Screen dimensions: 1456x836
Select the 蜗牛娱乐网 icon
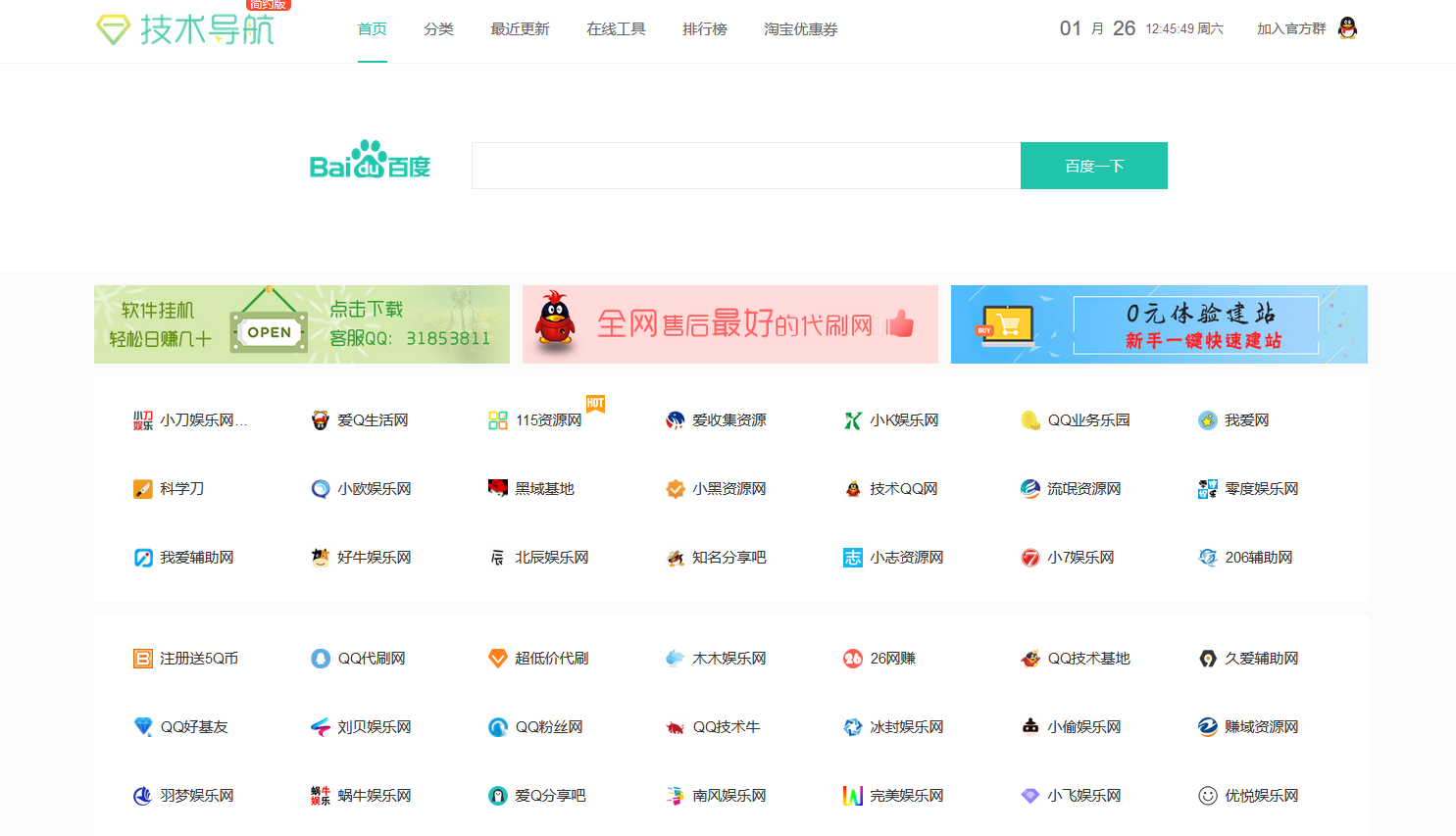(320, 795)
